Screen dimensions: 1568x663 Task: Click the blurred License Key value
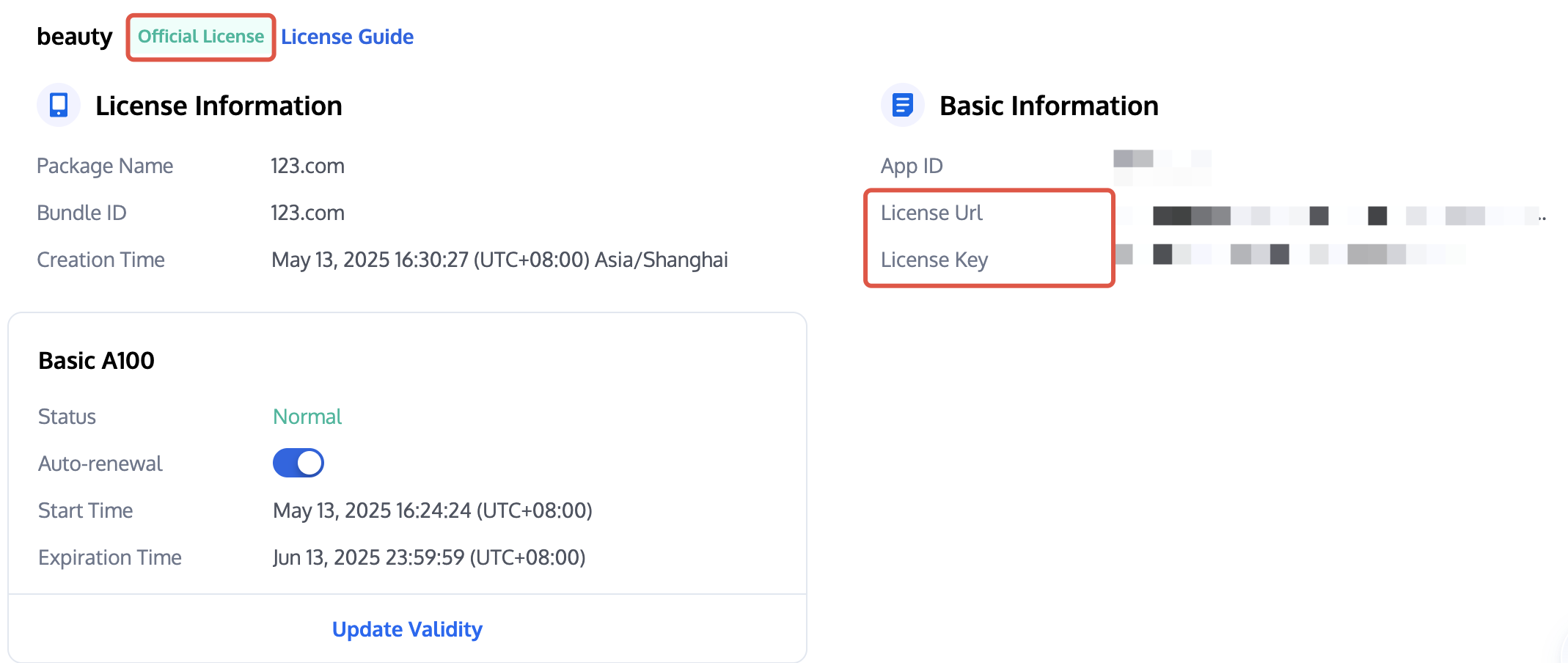click(1291, 254)
